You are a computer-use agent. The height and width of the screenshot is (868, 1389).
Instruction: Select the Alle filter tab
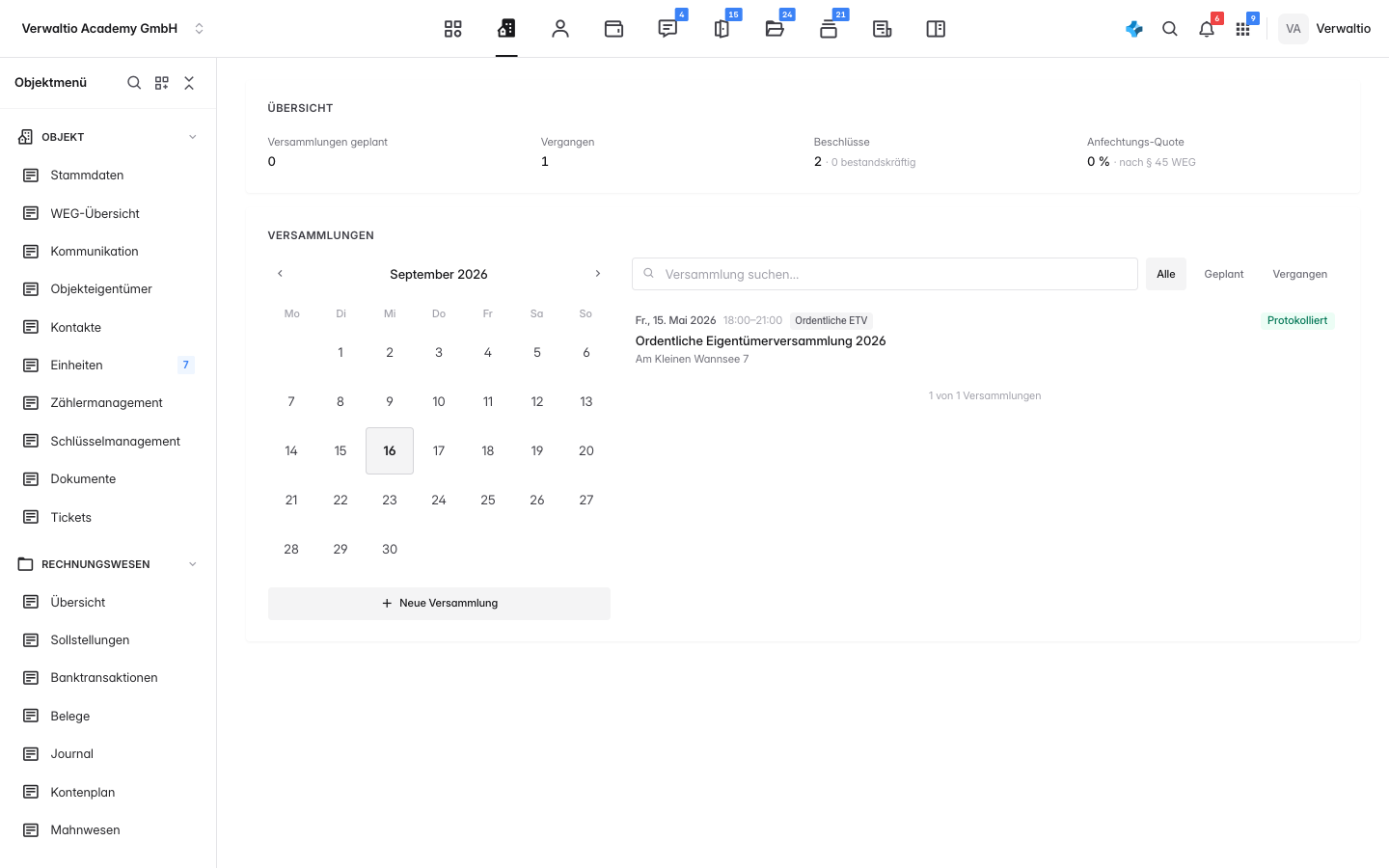(x=1166, y=274)
